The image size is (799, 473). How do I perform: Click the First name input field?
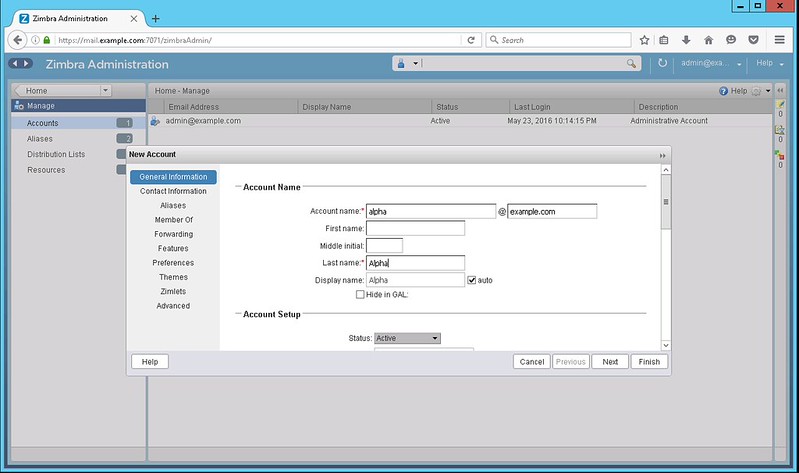415,228
